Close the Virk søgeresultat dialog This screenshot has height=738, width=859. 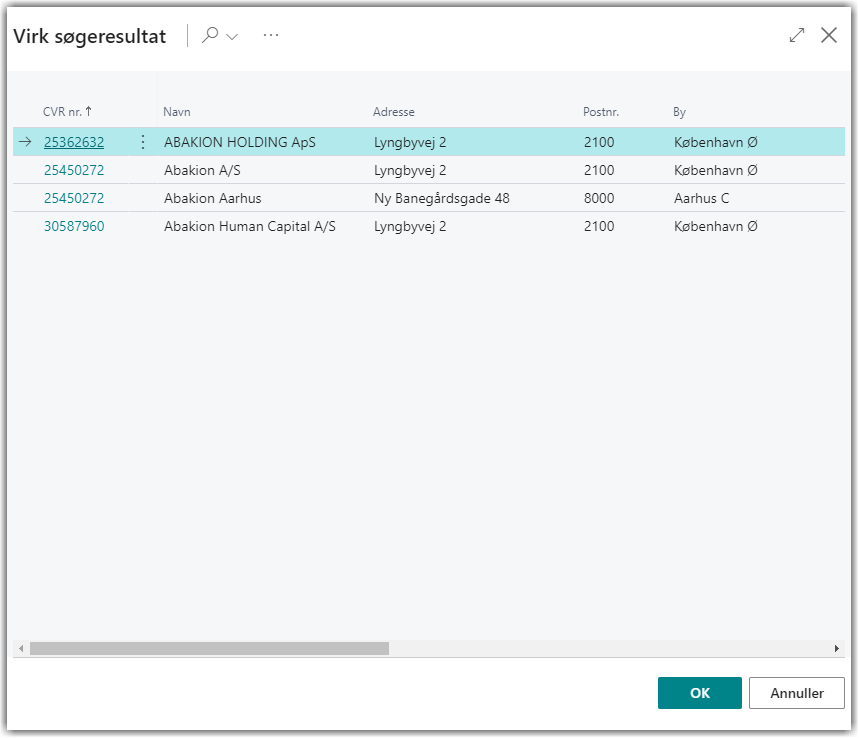pyautogui.click(x=829, y=35)
